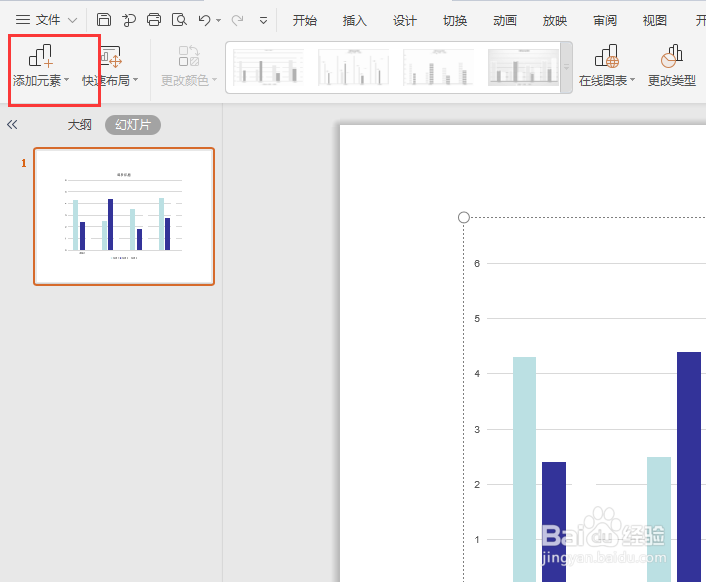
Task: Save the presentation with the disk icon
Action: click(x=104, y=20)
